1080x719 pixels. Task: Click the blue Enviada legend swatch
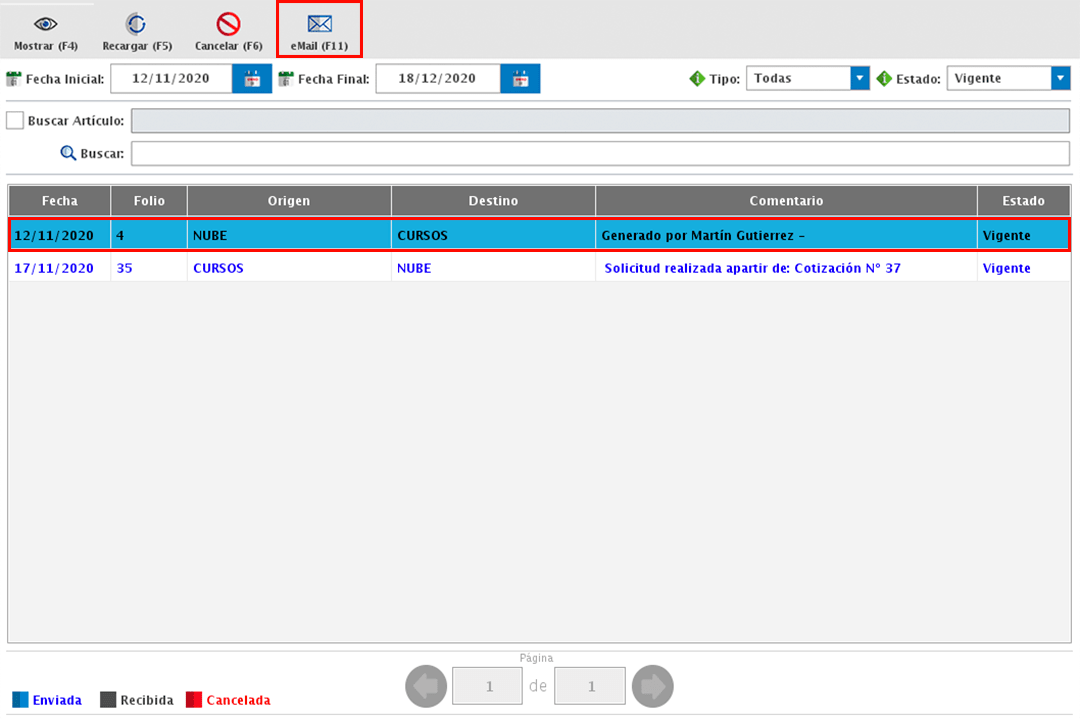point(21,700)
